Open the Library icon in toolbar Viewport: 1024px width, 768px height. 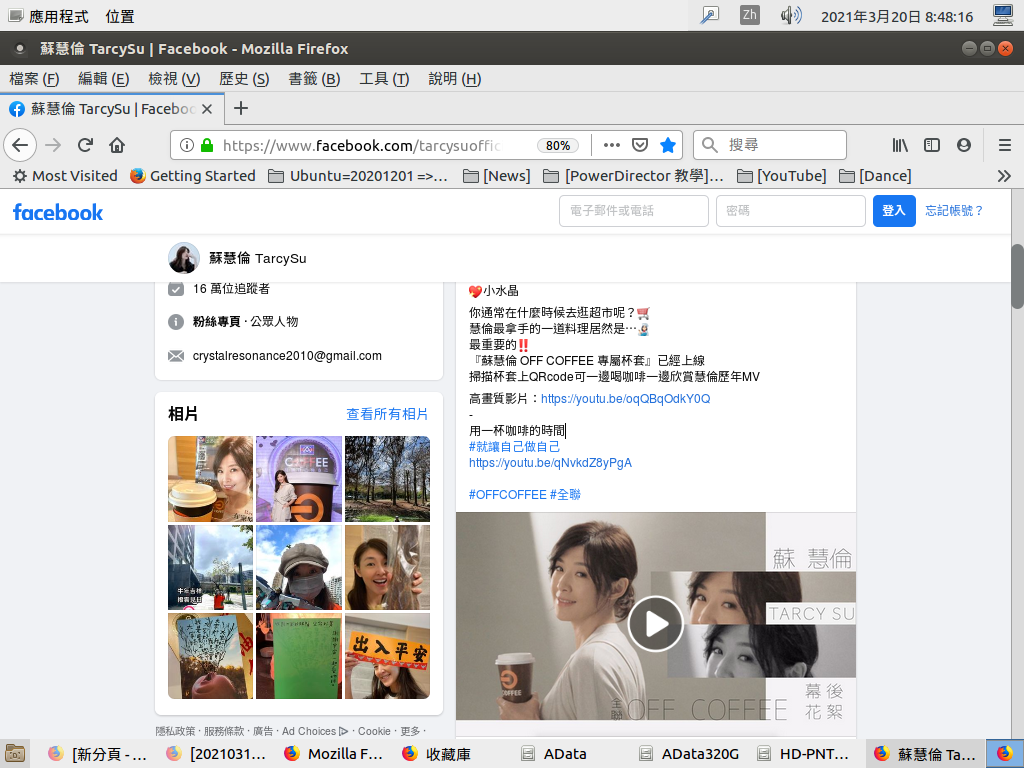[900, 145]
